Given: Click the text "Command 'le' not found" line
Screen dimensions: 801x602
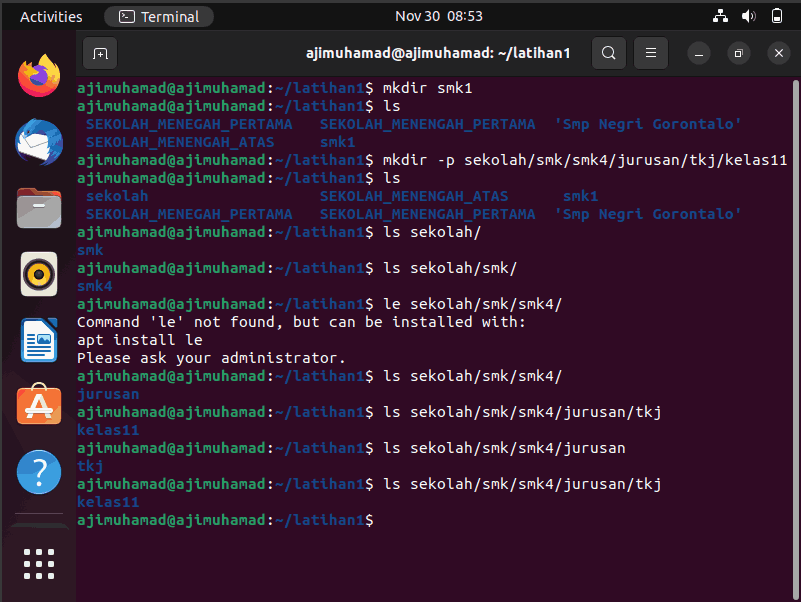Looking at the screenshot, I should point(301,322).
